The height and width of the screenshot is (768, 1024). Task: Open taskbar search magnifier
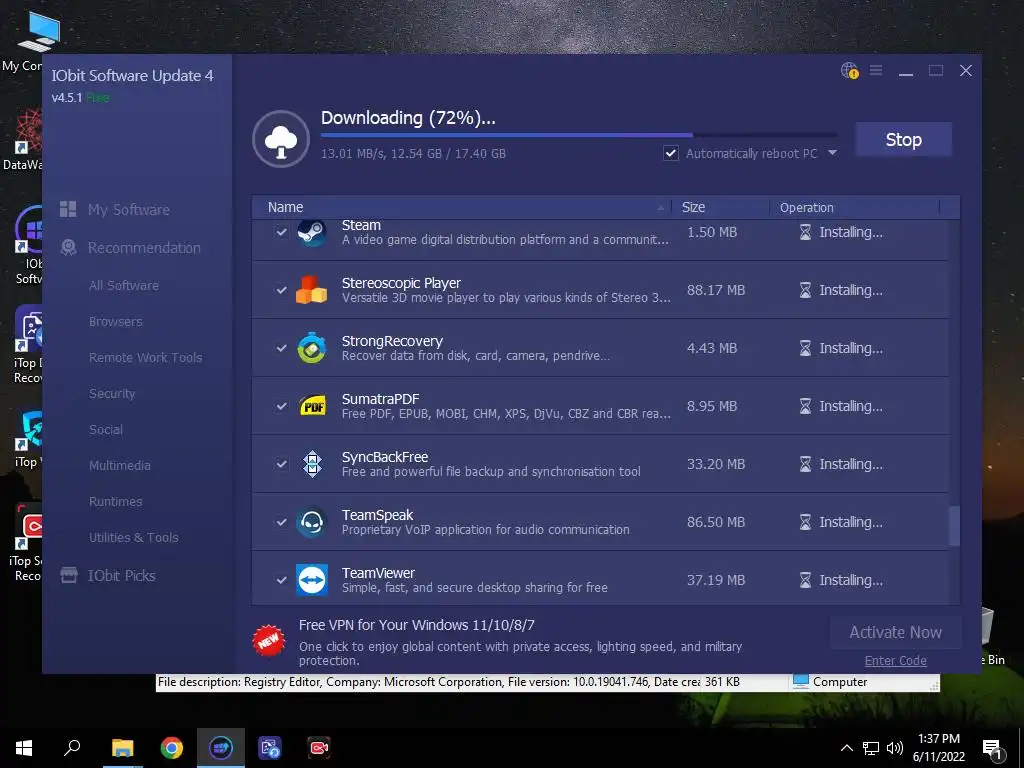pyautogui.click(x=72, y=748)
